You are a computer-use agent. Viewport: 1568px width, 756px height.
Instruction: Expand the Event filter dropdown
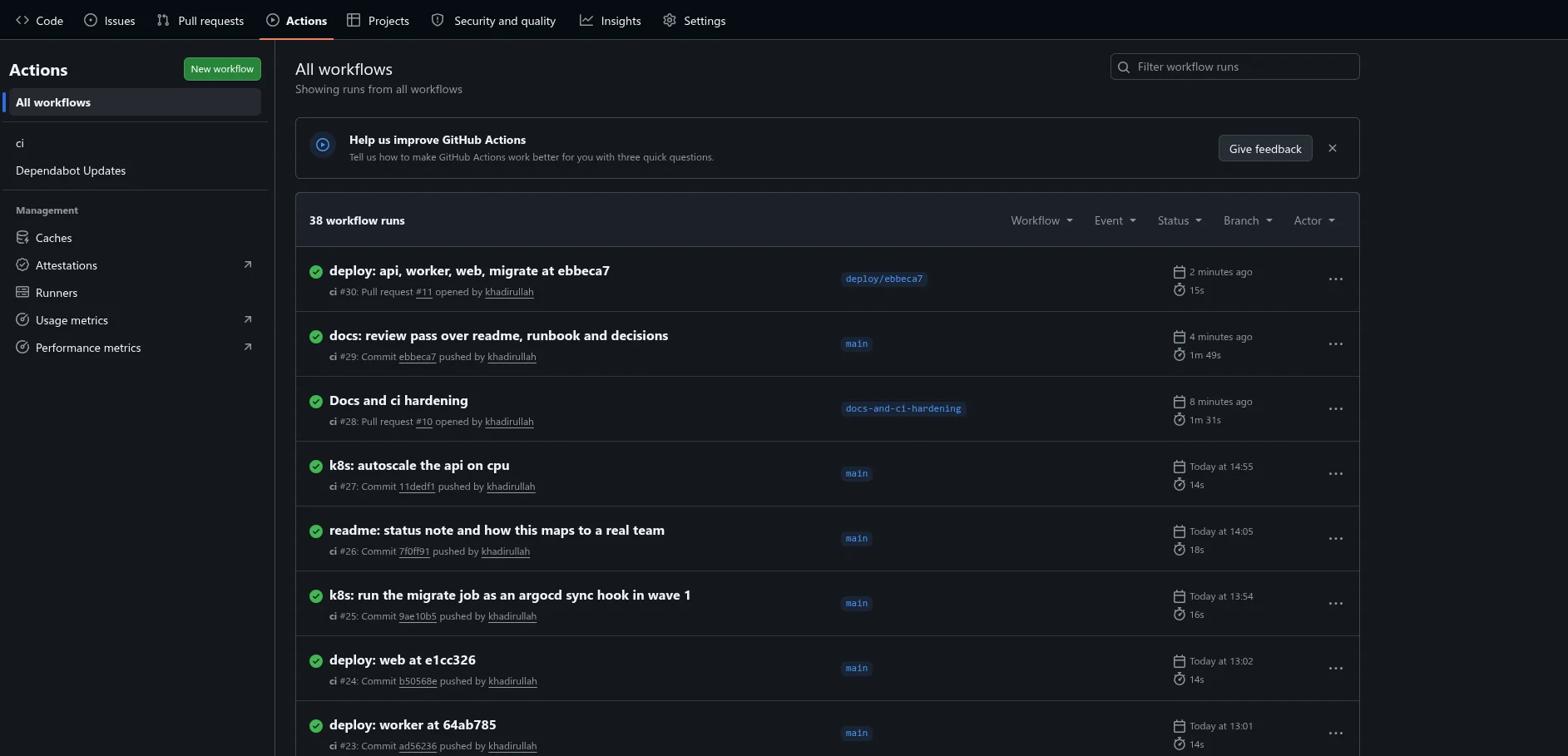(x=1115, y=220)
